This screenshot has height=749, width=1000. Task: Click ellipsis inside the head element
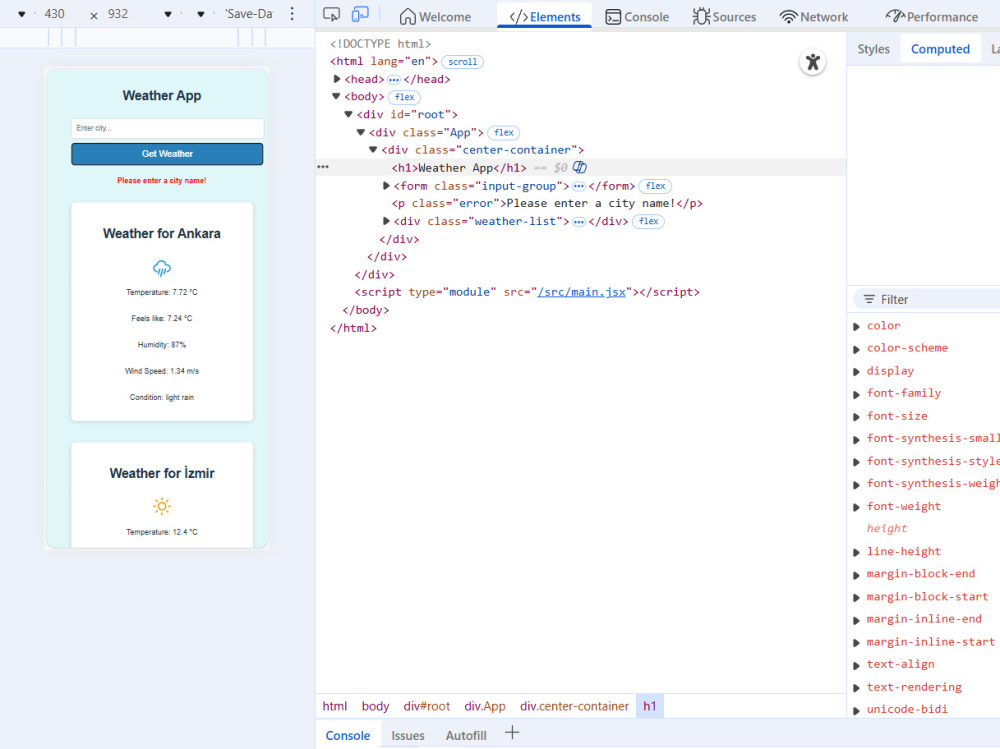393,80
